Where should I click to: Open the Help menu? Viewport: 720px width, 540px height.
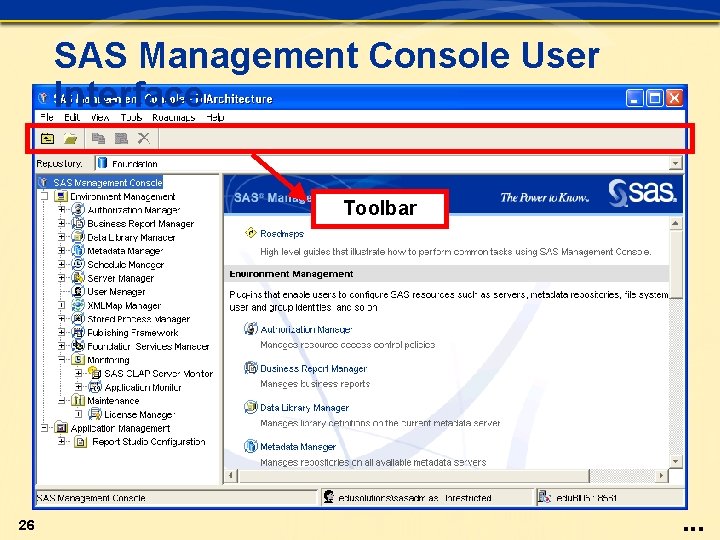[215, 117]
